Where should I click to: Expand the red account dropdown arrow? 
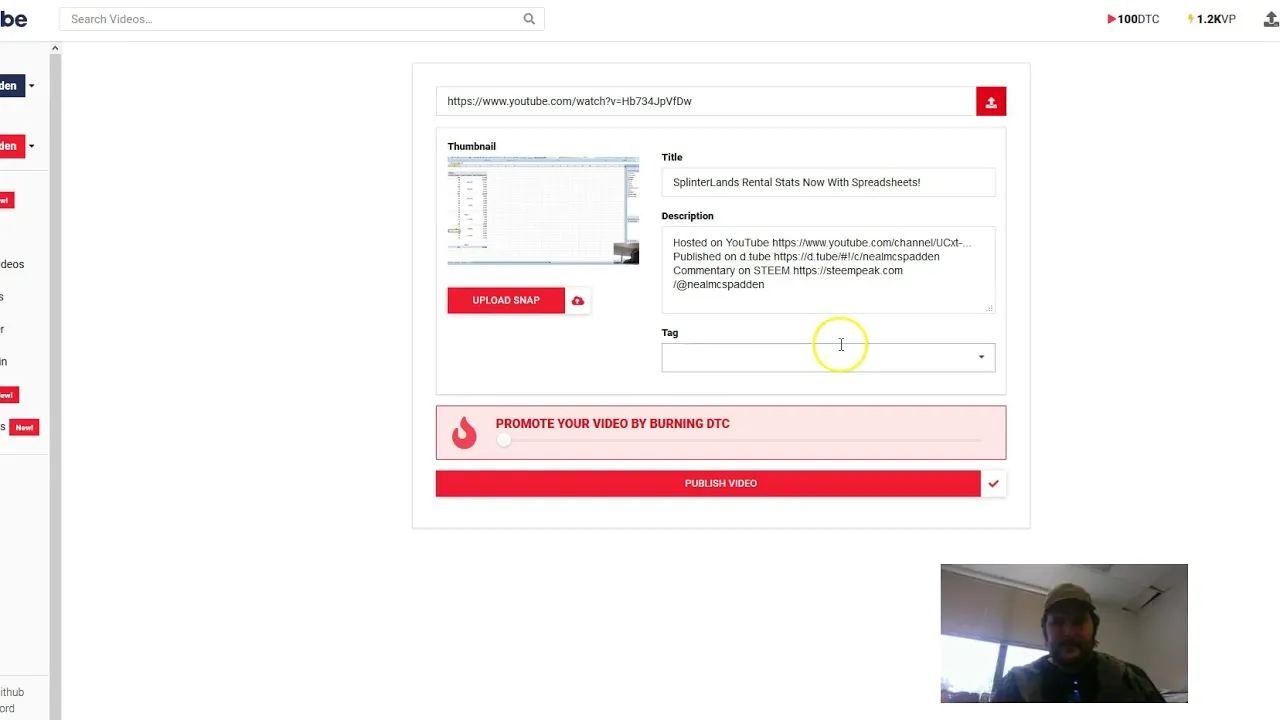click(31, 146)
